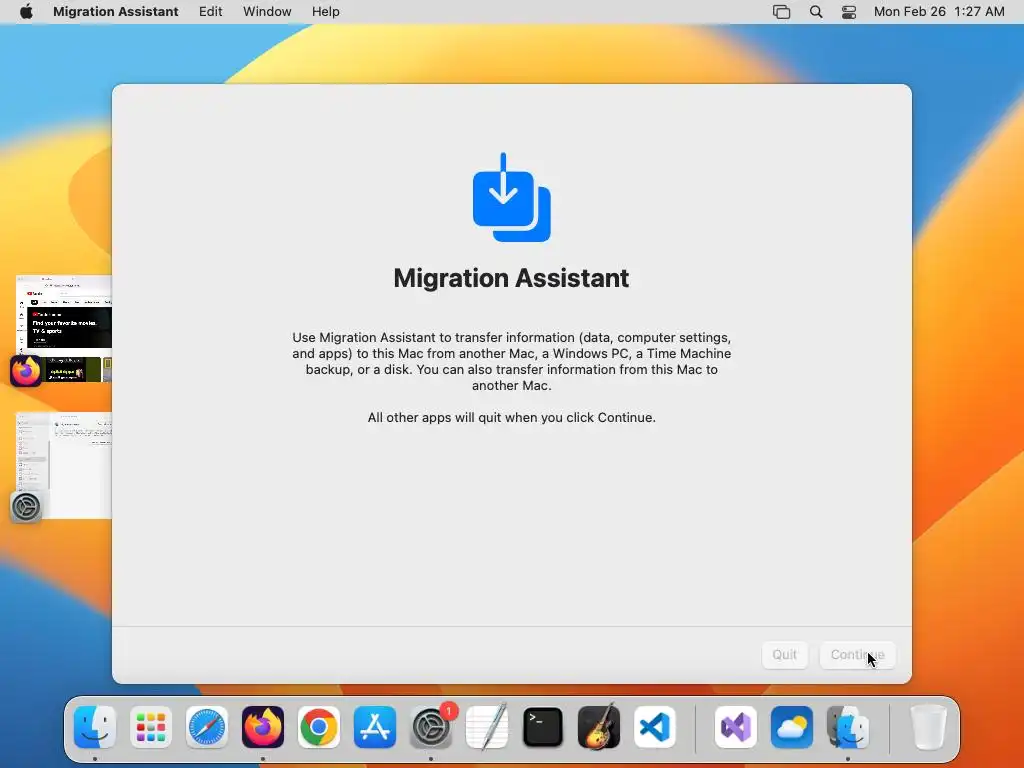Click the blue Migration Assistant download icon
Screen dimensions: 1024x768
click(511, 197)
